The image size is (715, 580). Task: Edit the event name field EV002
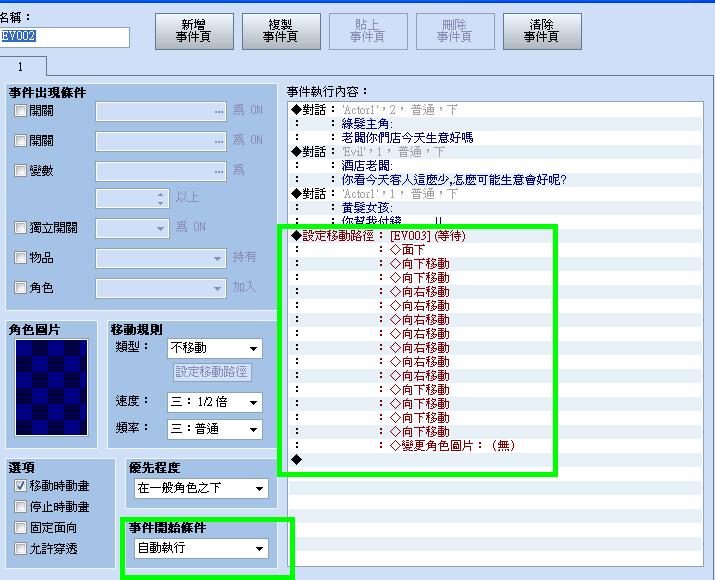point(64,37)
